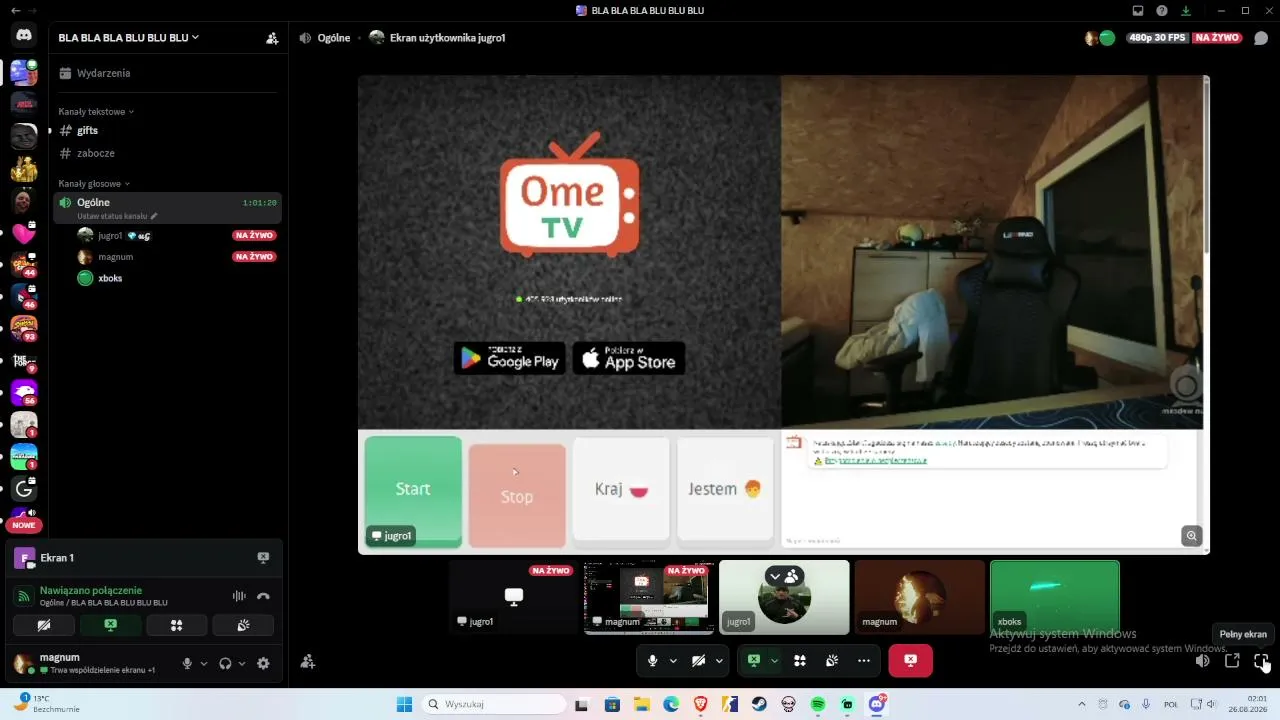Image resolution: width=1280 pixels, height=720 pixels.
Task: Open screen share options dropdown in call bar
Action: point(774,661)
